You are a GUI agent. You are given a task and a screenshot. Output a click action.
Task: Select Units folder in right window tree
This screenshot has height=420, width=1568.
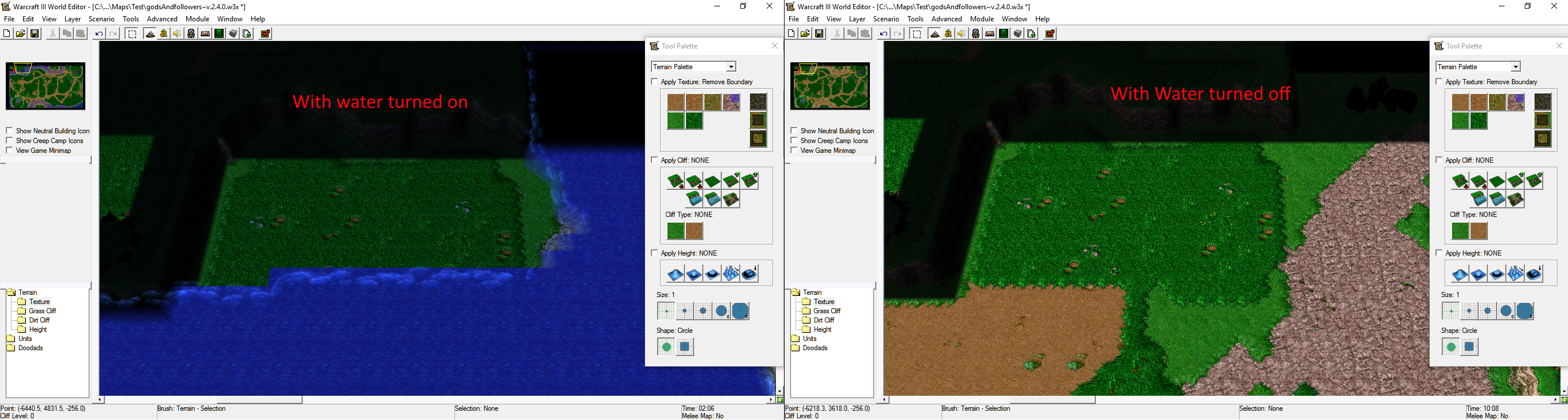click(809, 339)
